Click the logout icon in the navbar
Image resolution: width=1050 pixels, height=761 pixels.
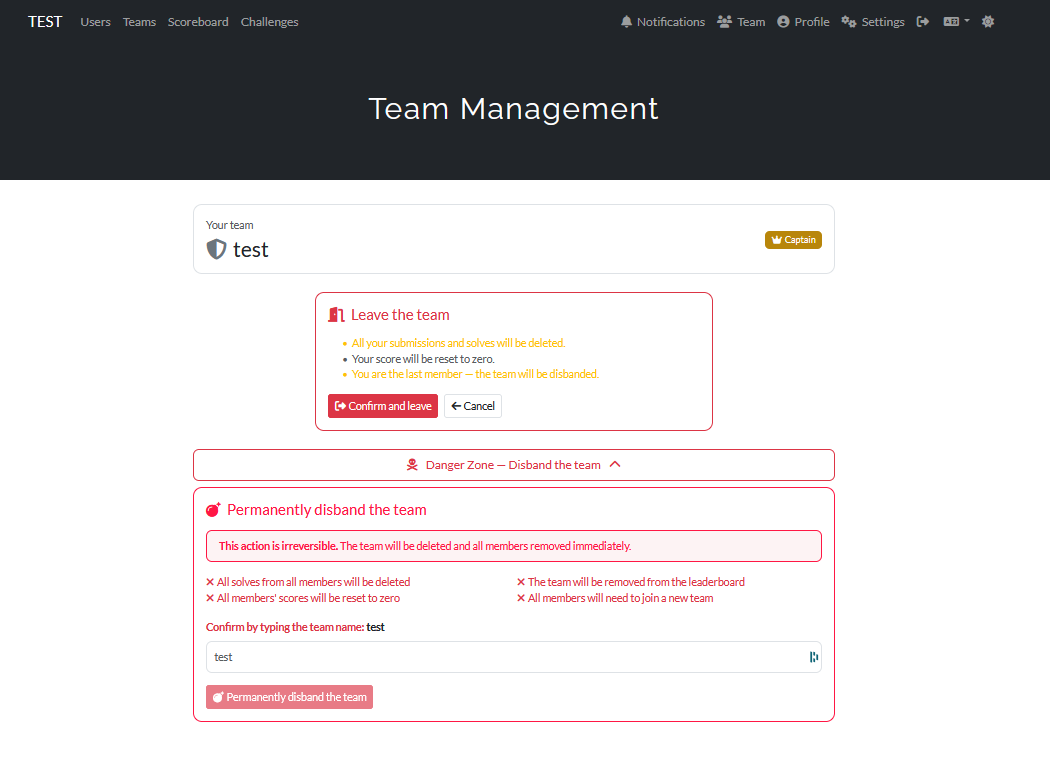click(x=923, y=22)
